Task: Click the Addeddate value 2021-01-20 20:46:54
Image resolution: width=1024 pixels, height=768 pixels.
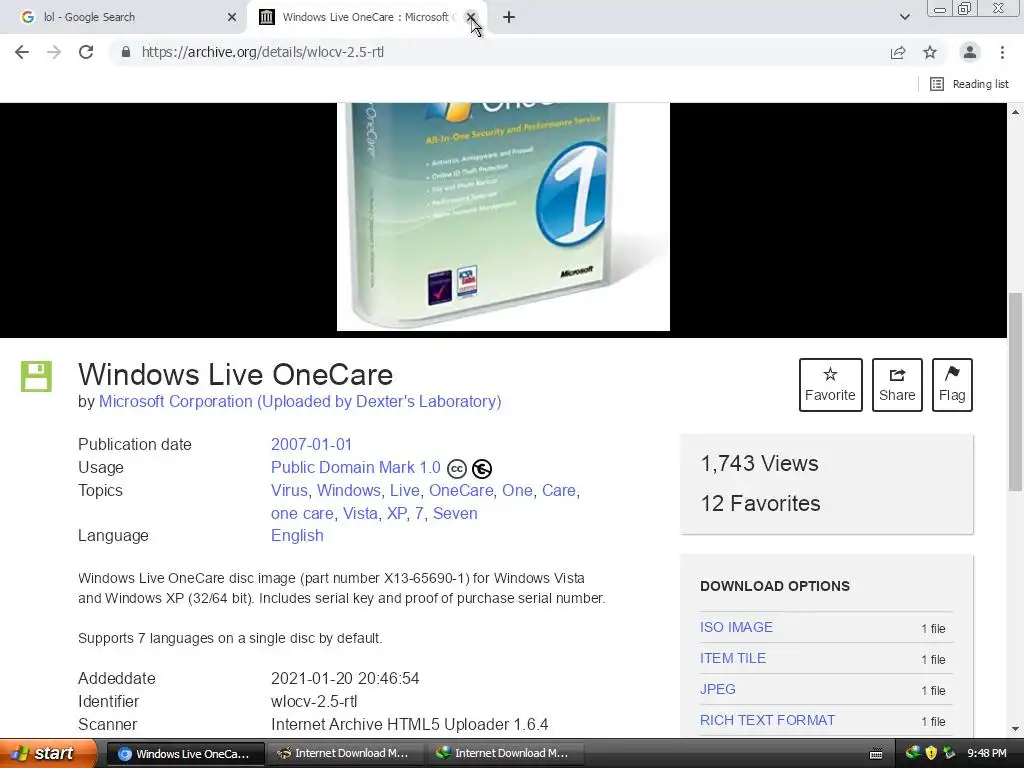Action: point(345,679)
